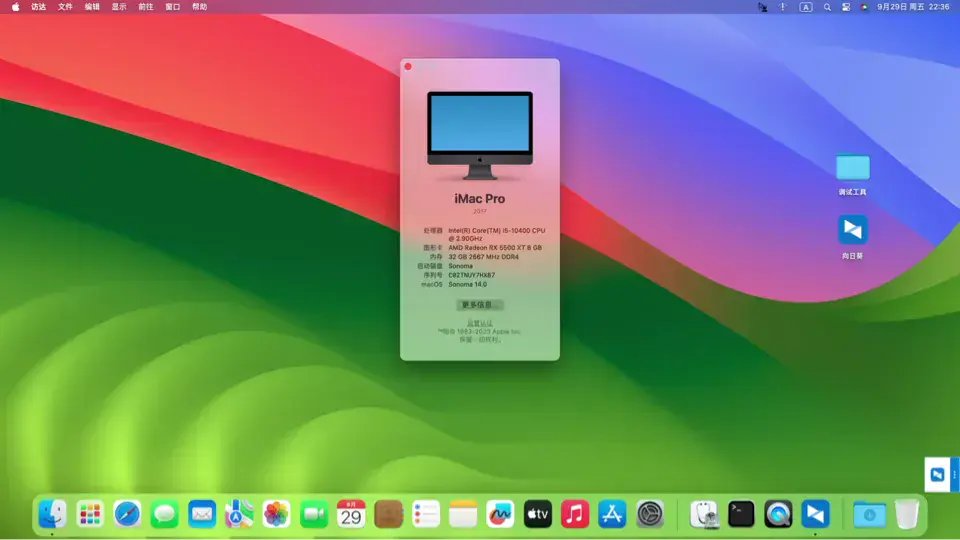The image size is (960, 540).
Task: Click the display mirroring menu bar icon
Action: pyautogui.click(x=762, y=7)
